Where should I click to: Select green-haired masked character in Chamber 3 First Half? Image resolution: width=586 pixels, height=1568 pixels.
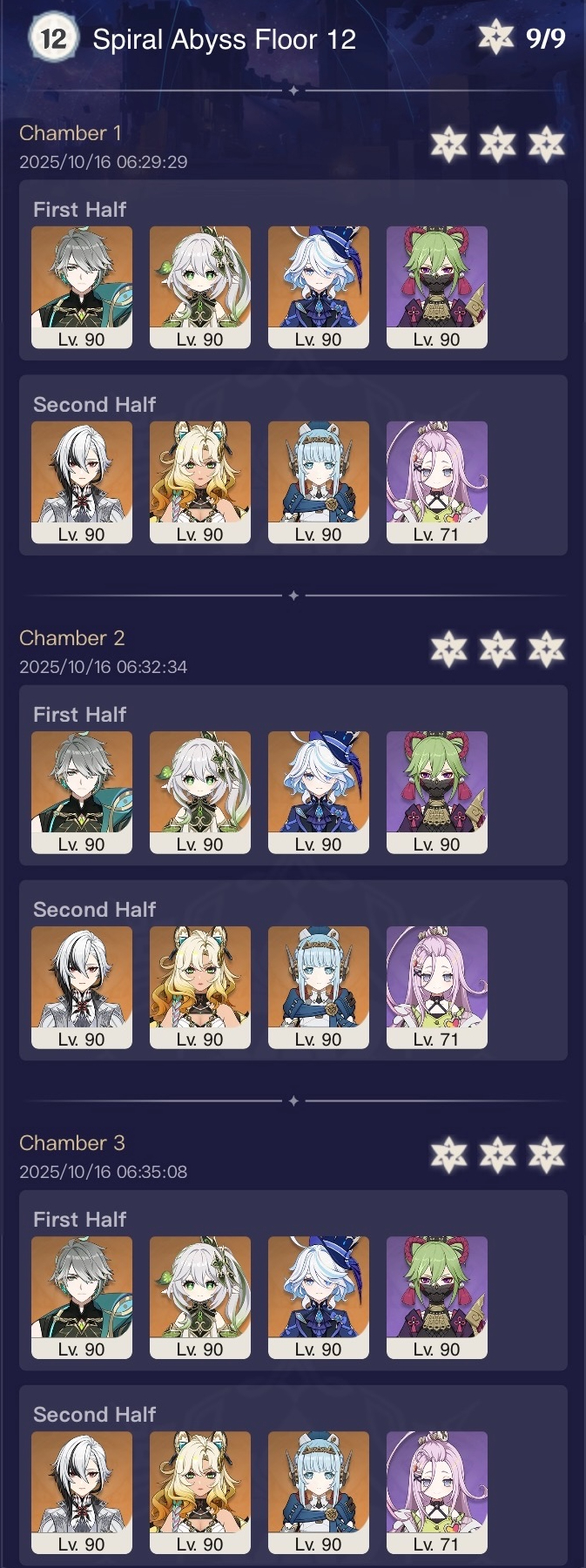[437, 1297]
